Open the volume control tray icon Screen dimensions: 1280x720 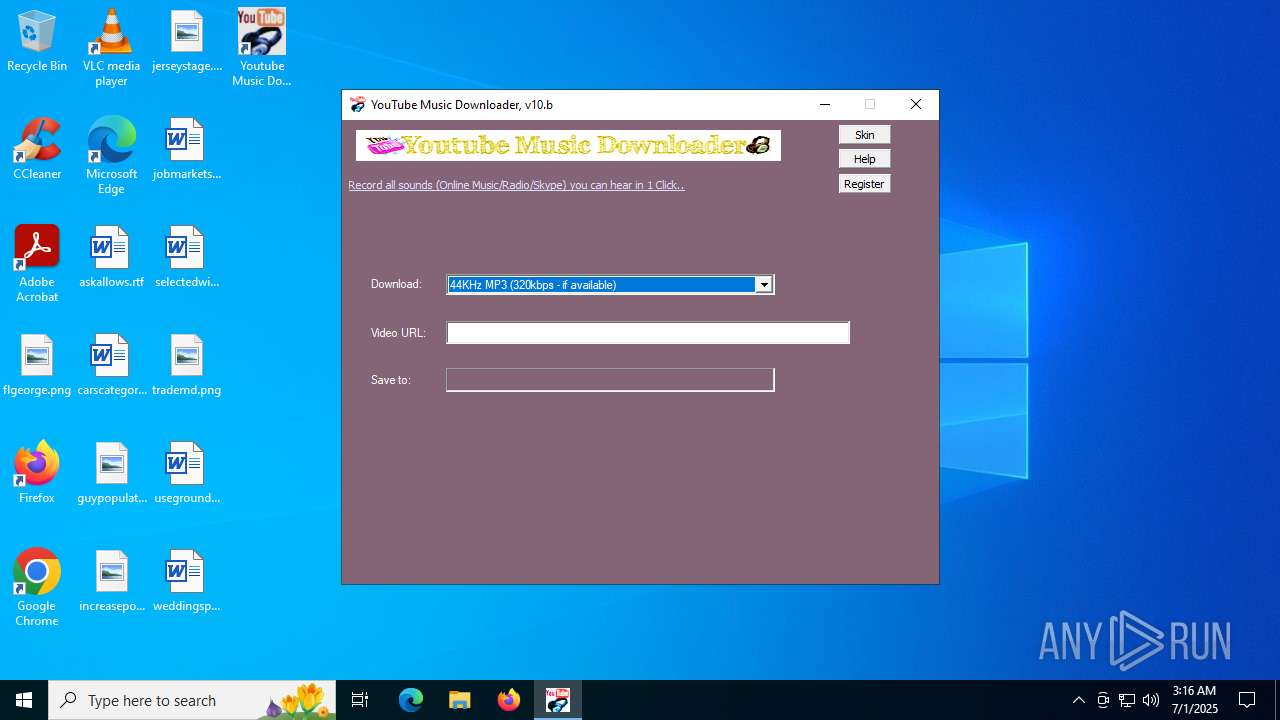click(1151, 700)
